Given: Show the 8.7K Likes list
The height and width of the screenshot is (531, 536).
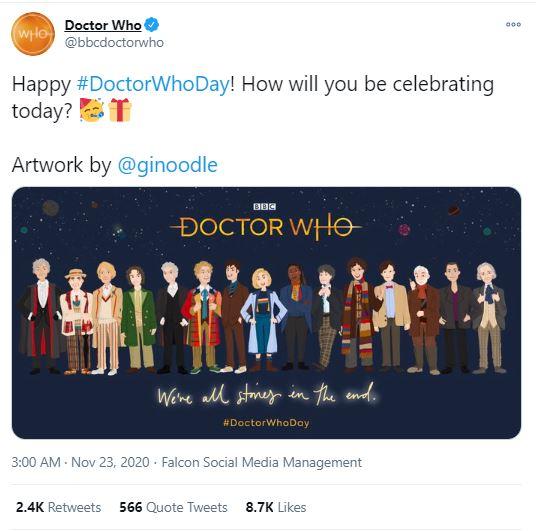Looking at the screenshot, I should tap(276, 507).
